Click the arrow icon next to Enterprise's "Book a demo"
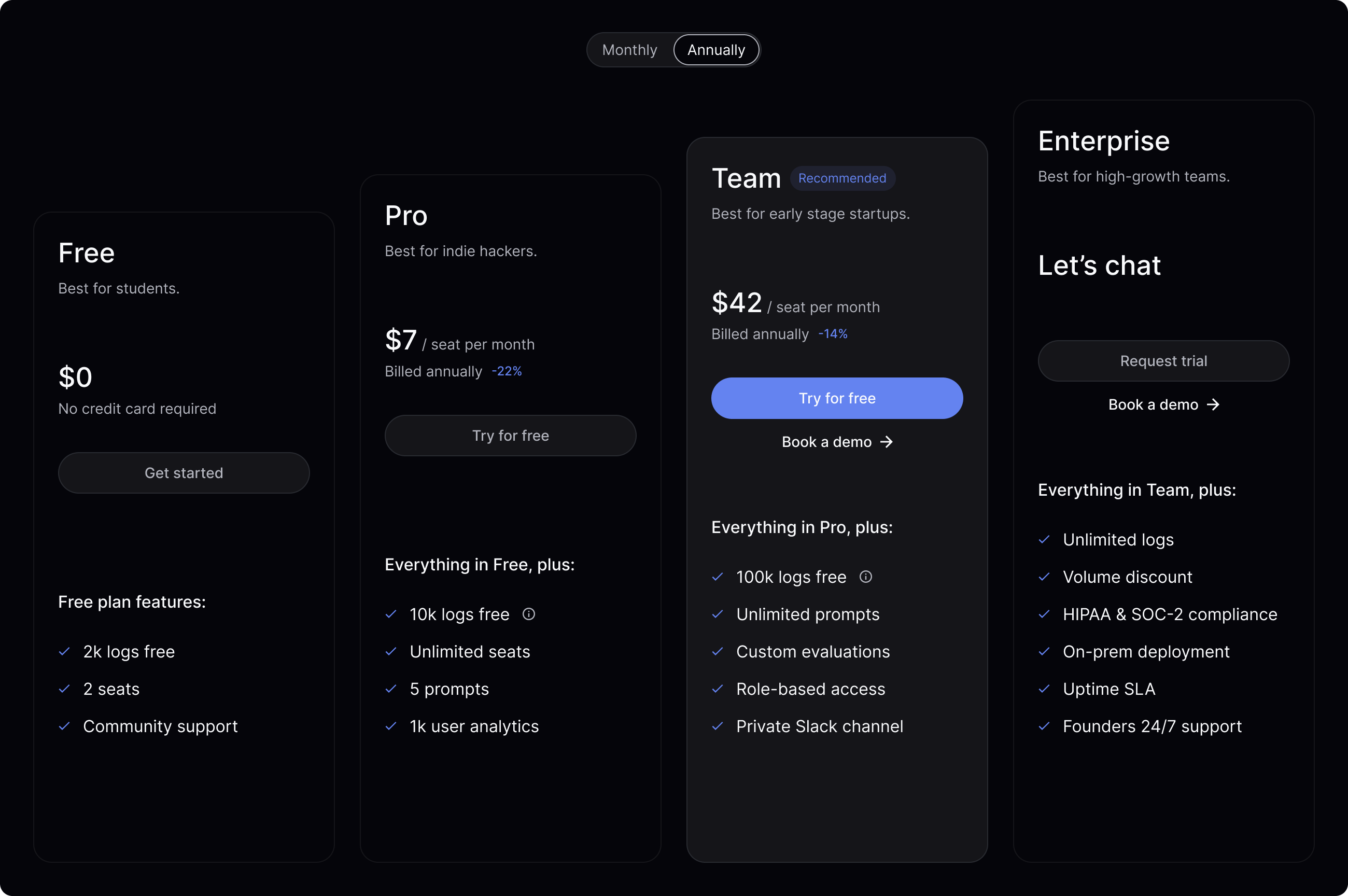Image resolution: width=1348 pixels, height=896 pixels. (x=1213, y=404)
